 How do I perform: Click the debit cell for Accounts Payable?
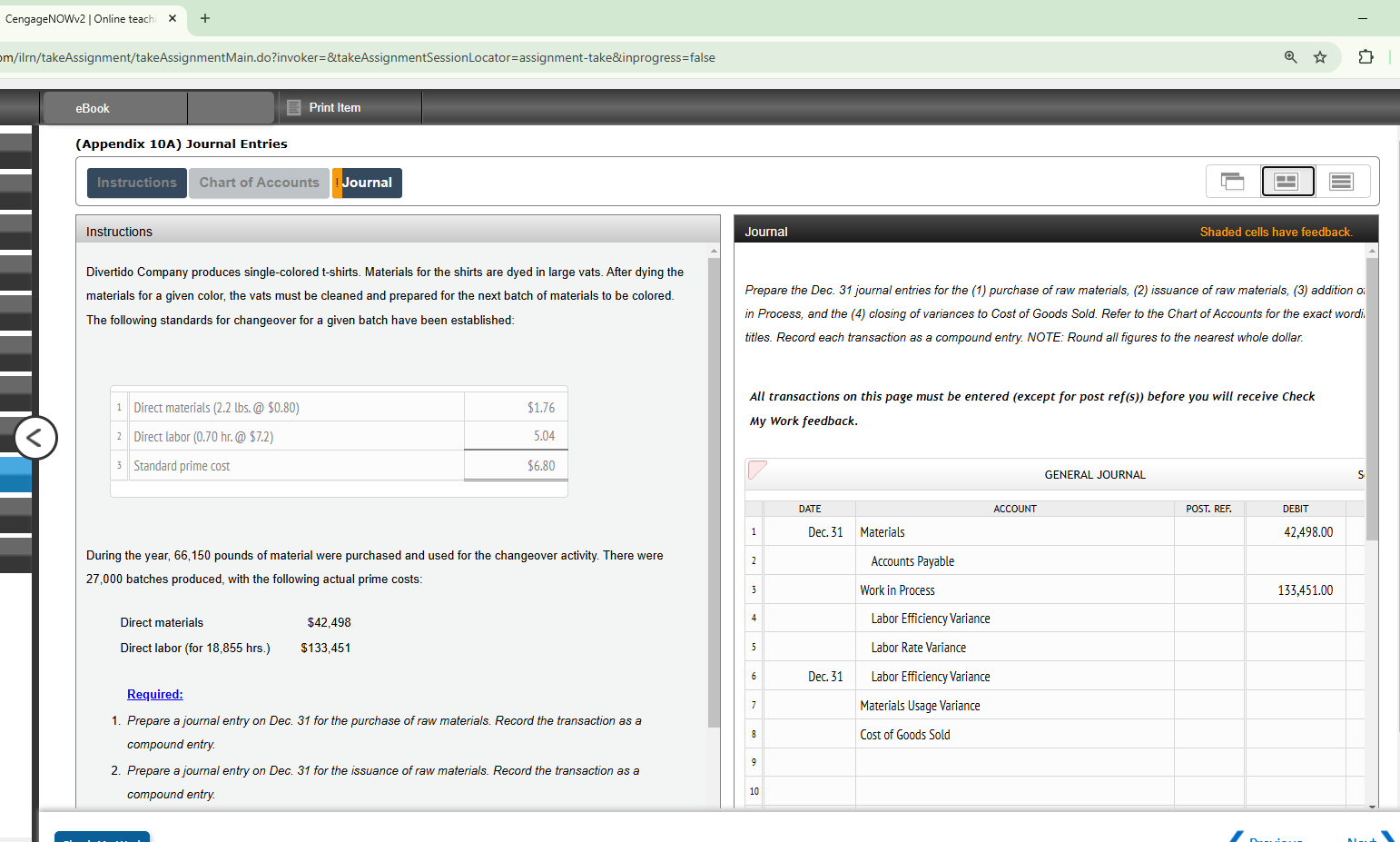point(1296,561)
